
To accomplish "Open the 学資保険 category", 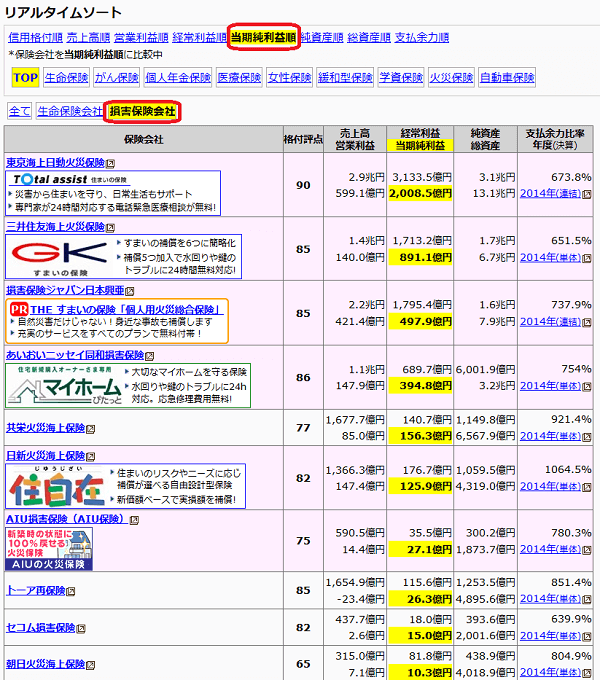I will pyautogui.click(x=401, y=78).
